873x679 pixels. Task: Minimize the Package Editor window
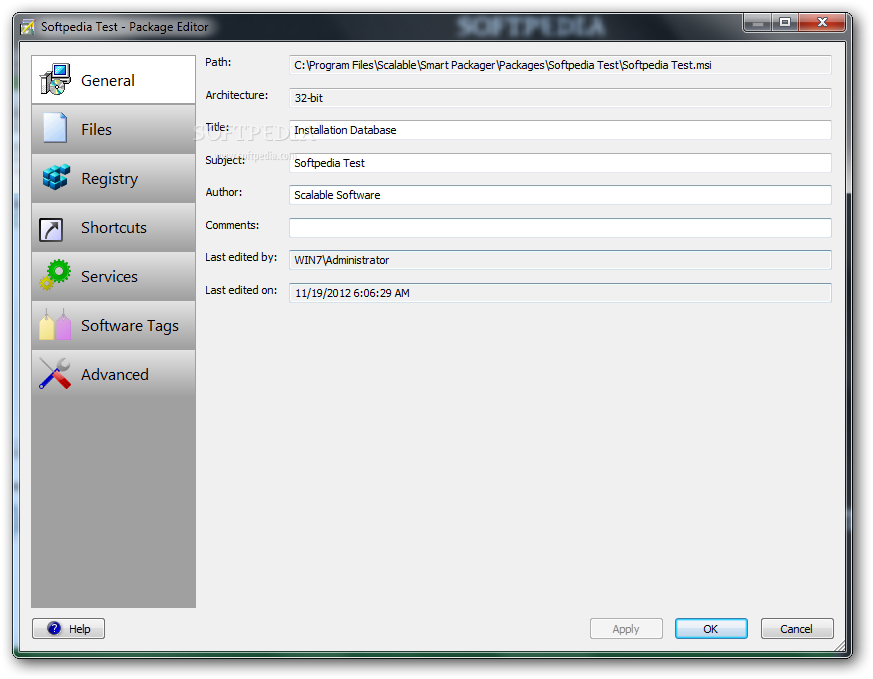tap(757, 23)
